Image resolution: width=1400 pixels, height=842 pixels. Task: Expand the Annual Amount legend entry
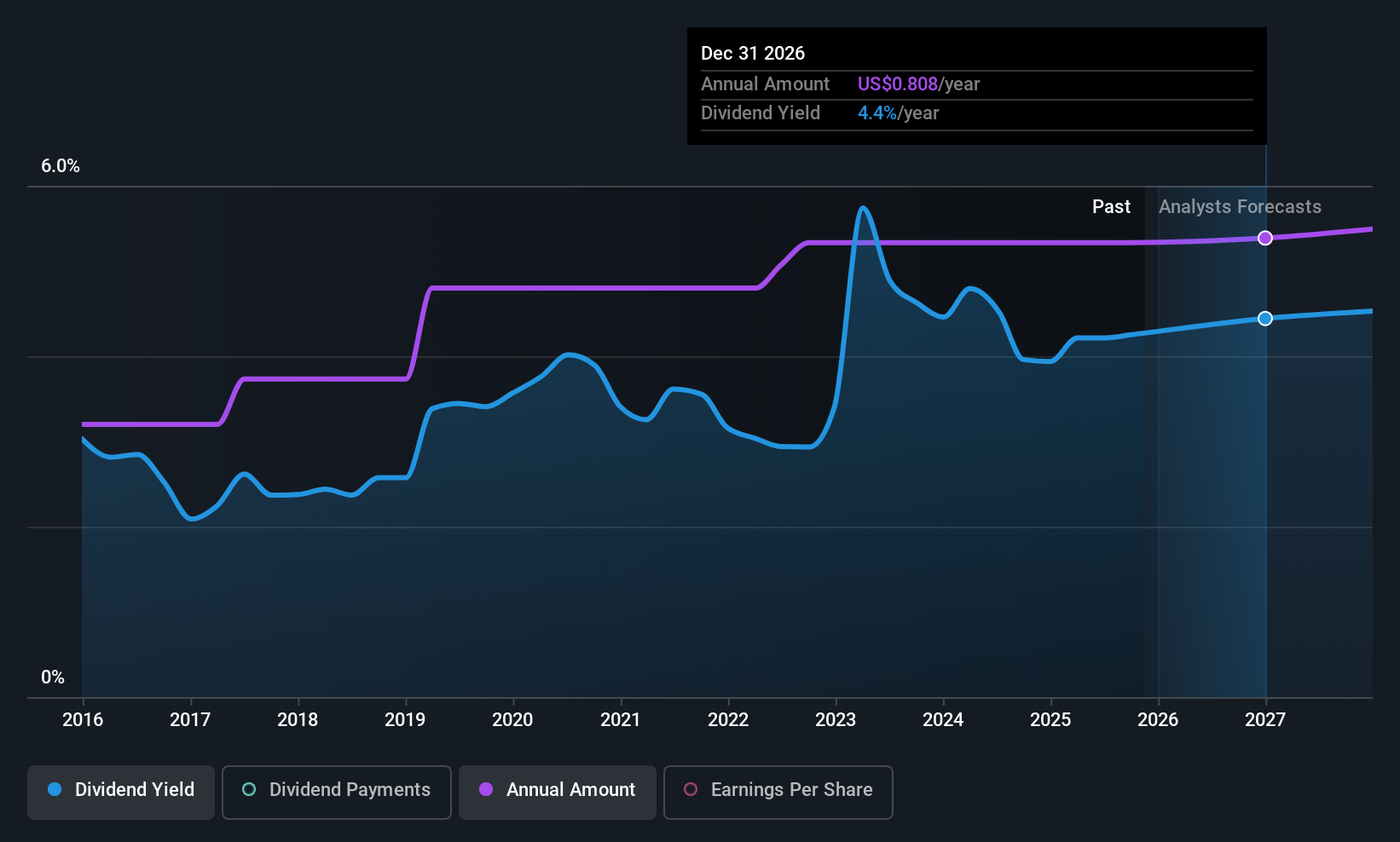pos(557,791)
